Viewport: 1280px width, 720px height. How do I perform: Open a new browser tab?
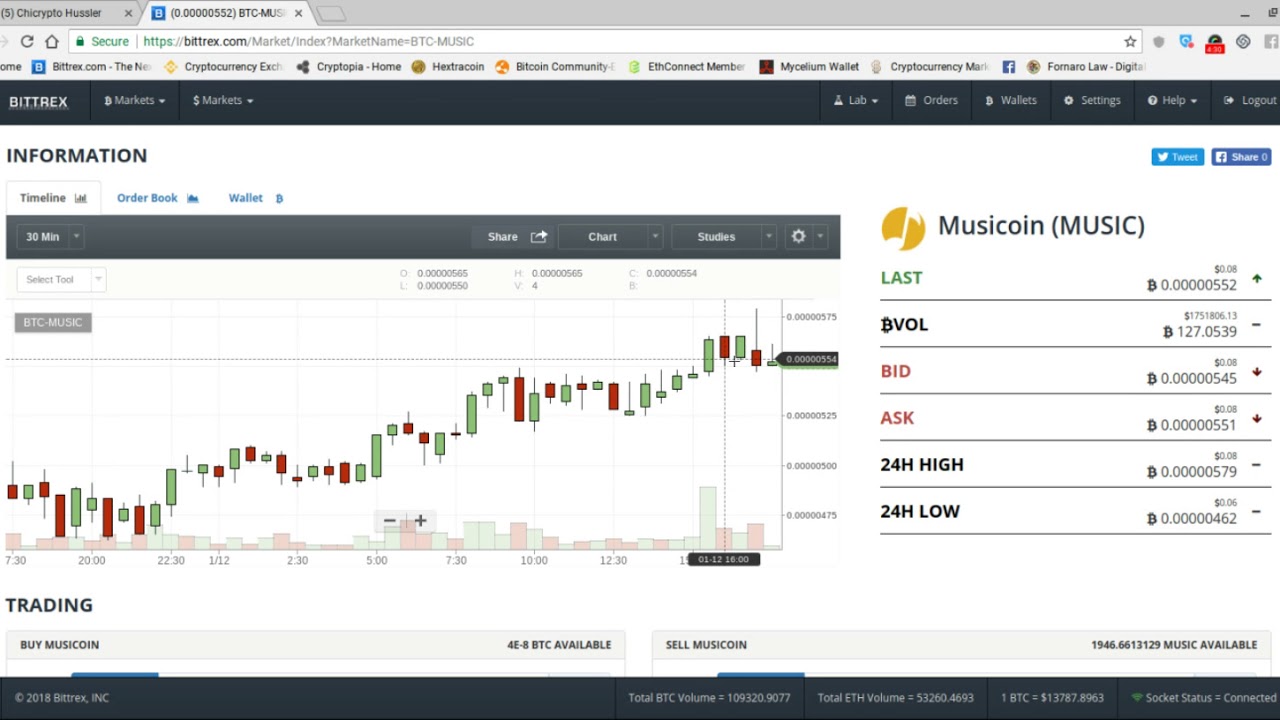(330, 14)
